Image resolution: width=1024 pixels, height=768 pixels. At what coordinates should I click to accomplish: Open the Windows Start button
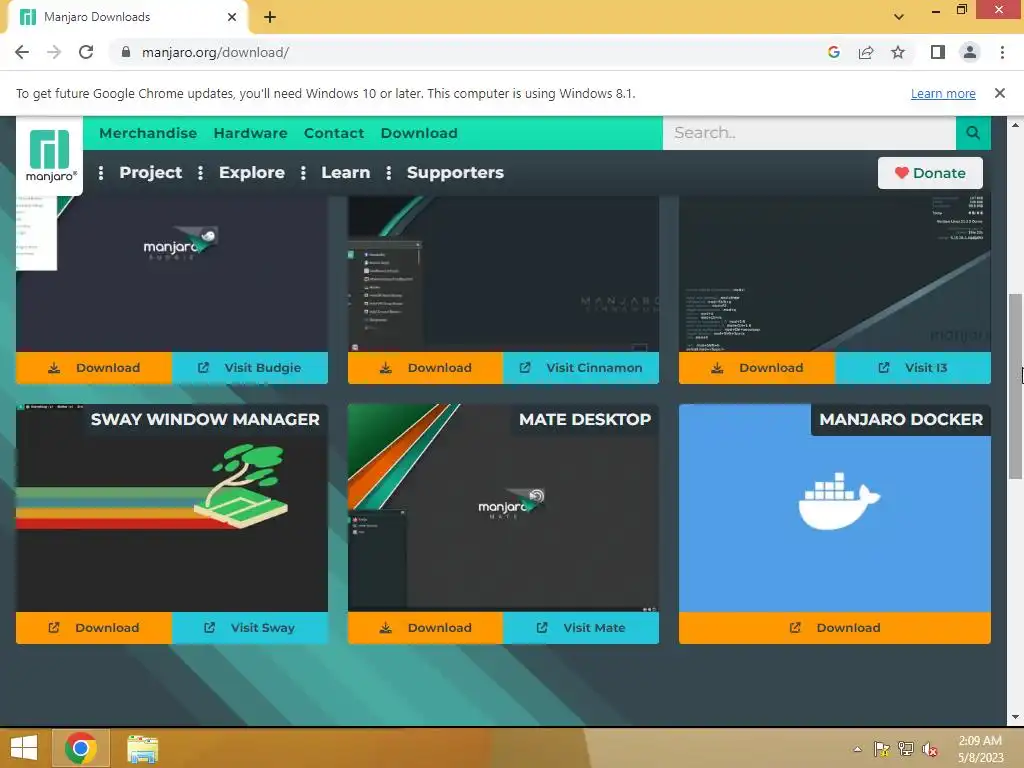pyautogui.click(x=24, y=748)
